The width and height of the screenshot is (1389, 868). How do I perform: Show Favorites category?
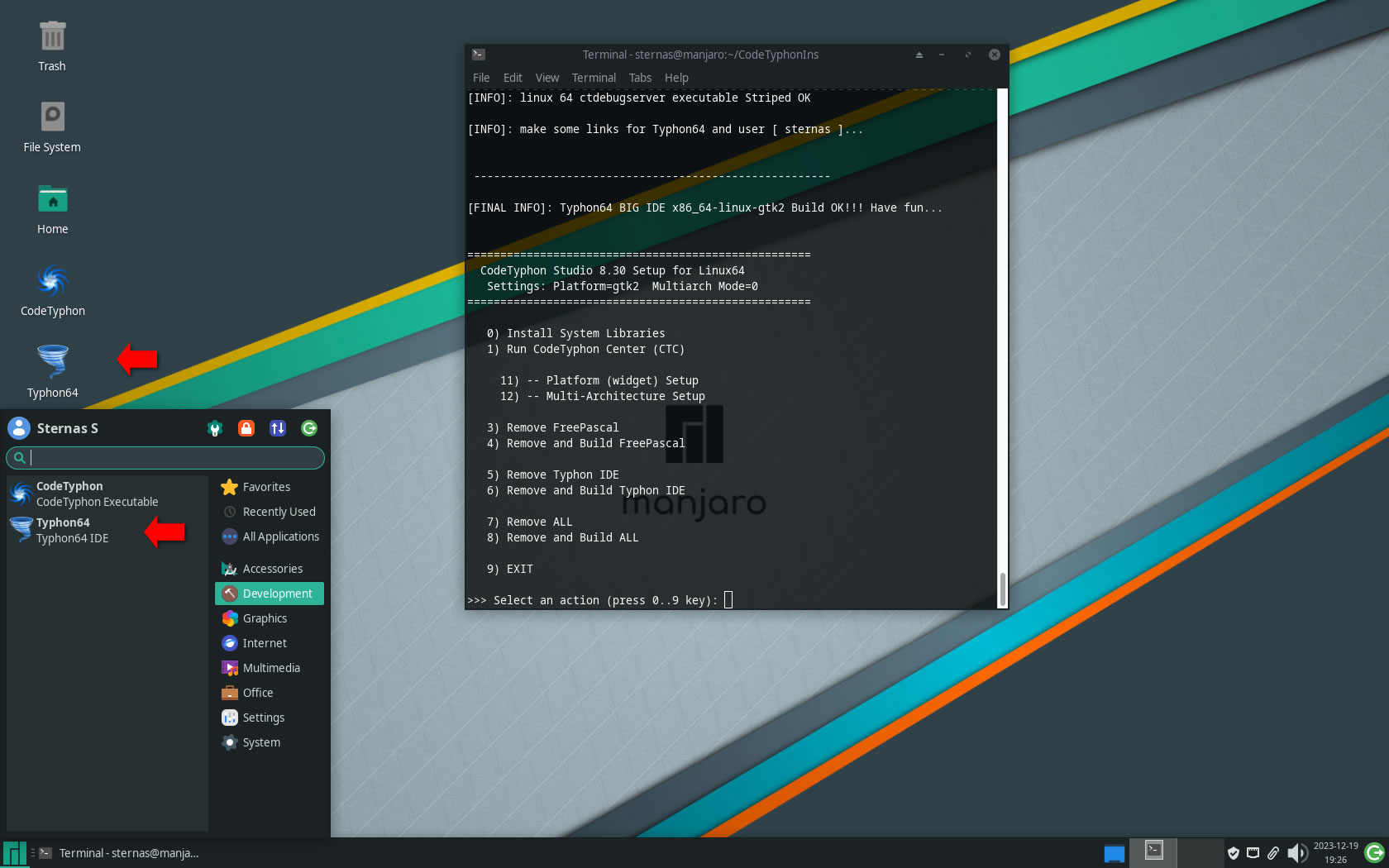click(x=269, y=487)
